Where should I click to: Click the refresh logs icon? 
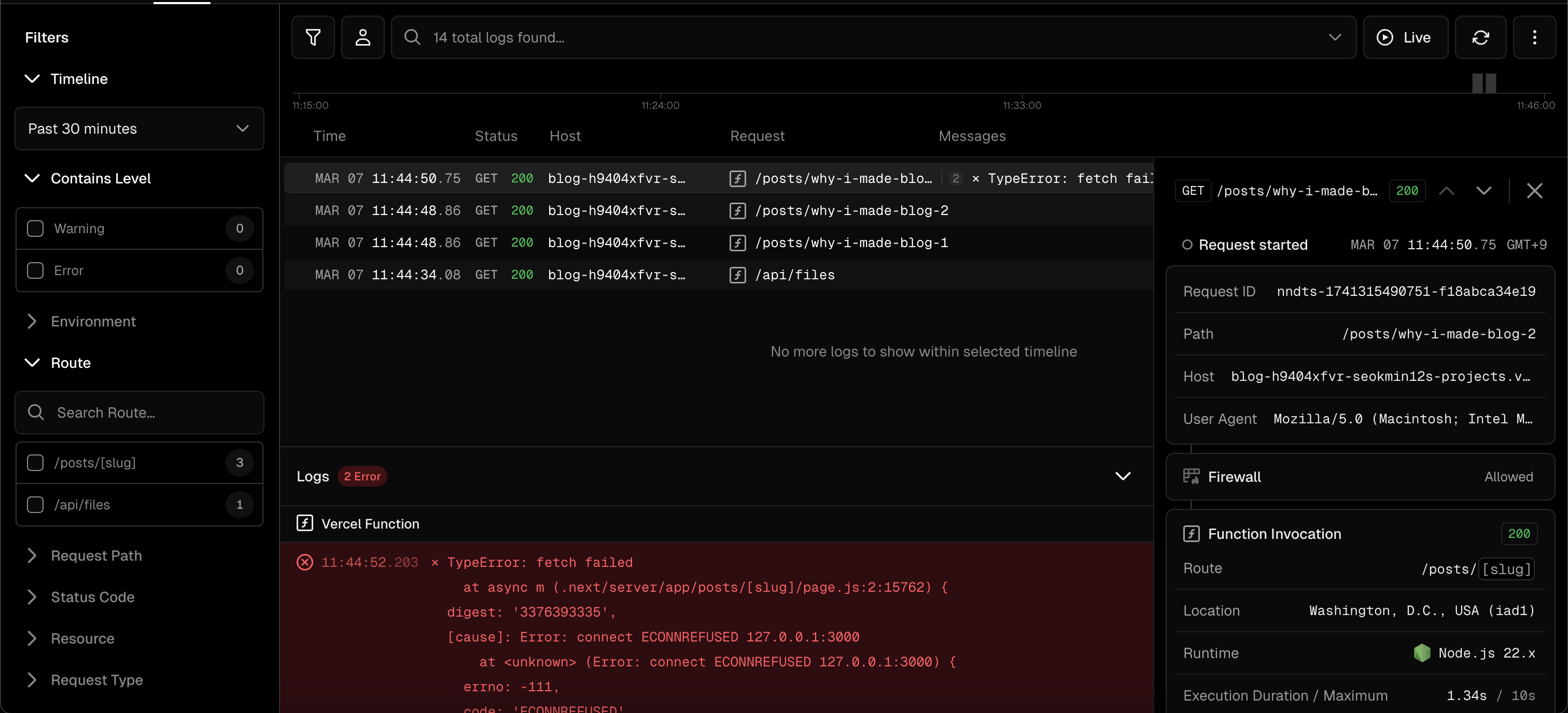1480,37
